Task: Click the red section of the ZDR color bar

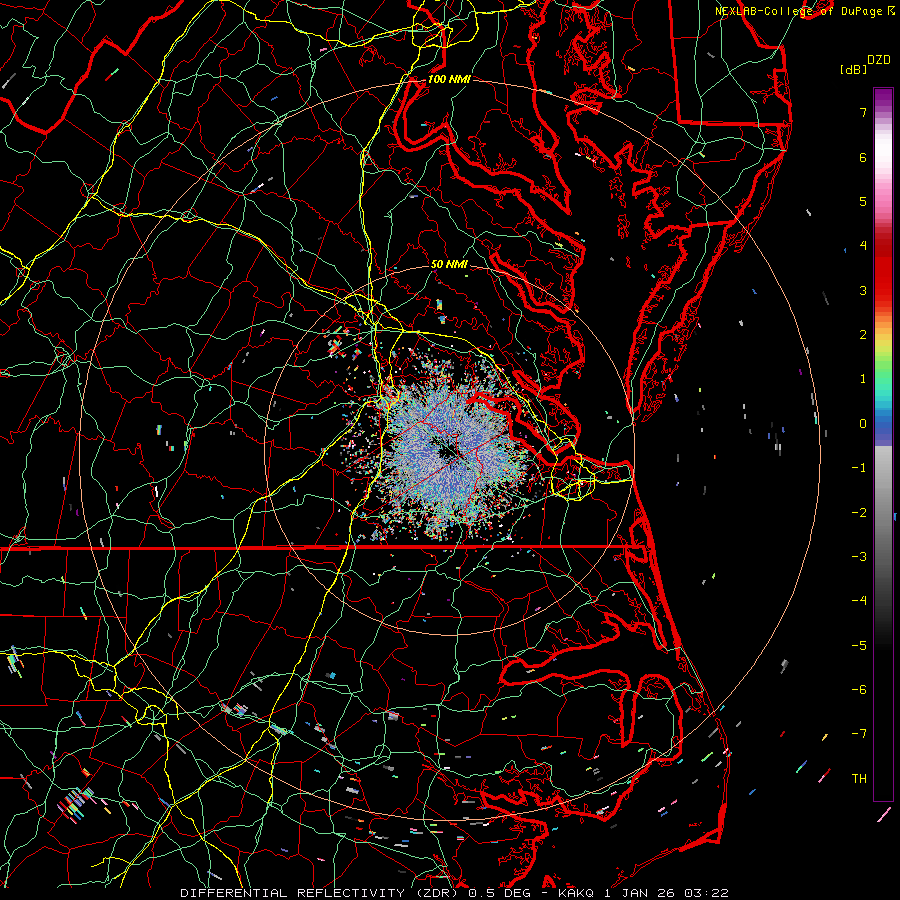Action: click(883, 270)
